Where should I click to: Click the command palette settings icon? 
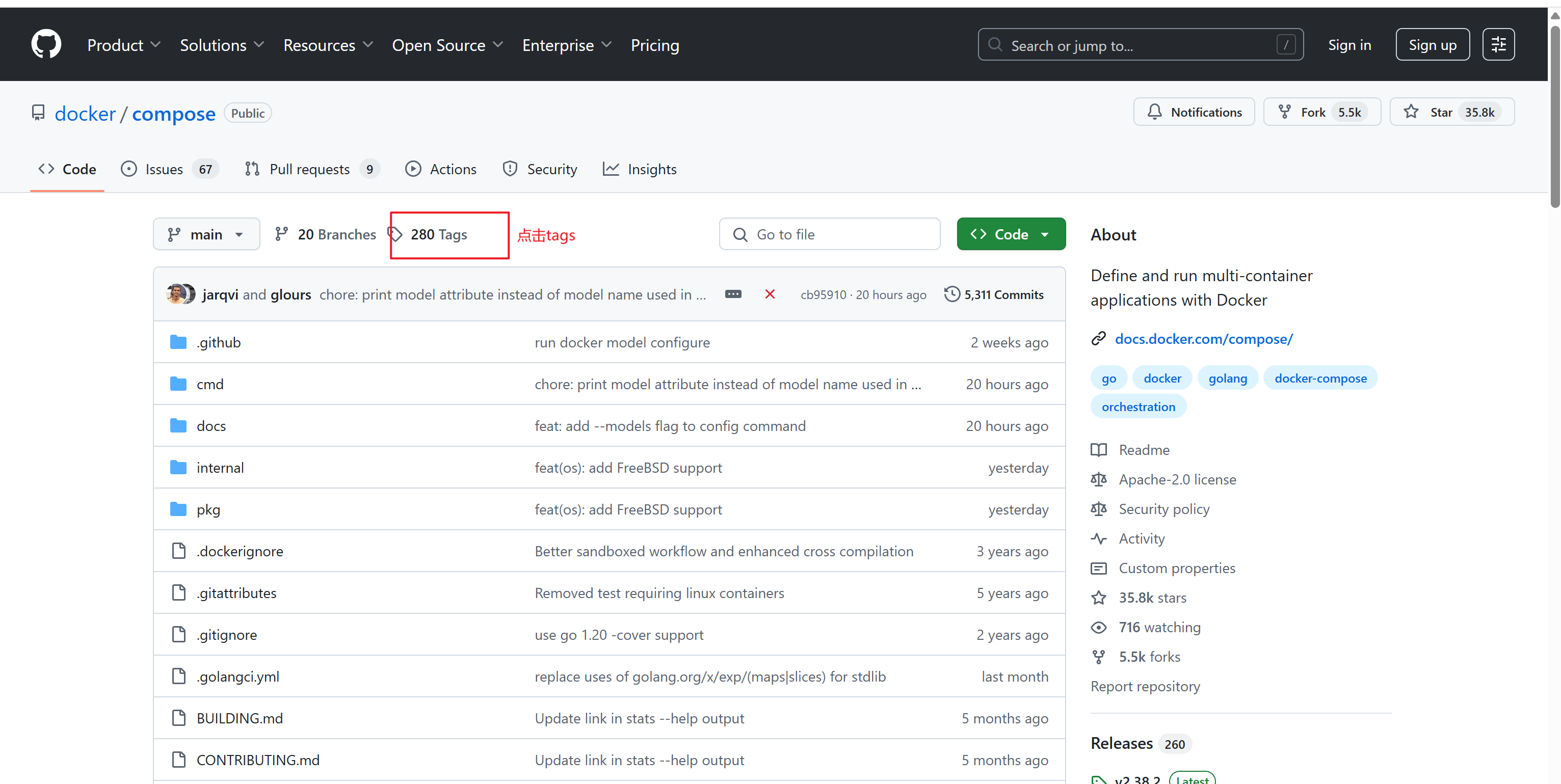1499,44
